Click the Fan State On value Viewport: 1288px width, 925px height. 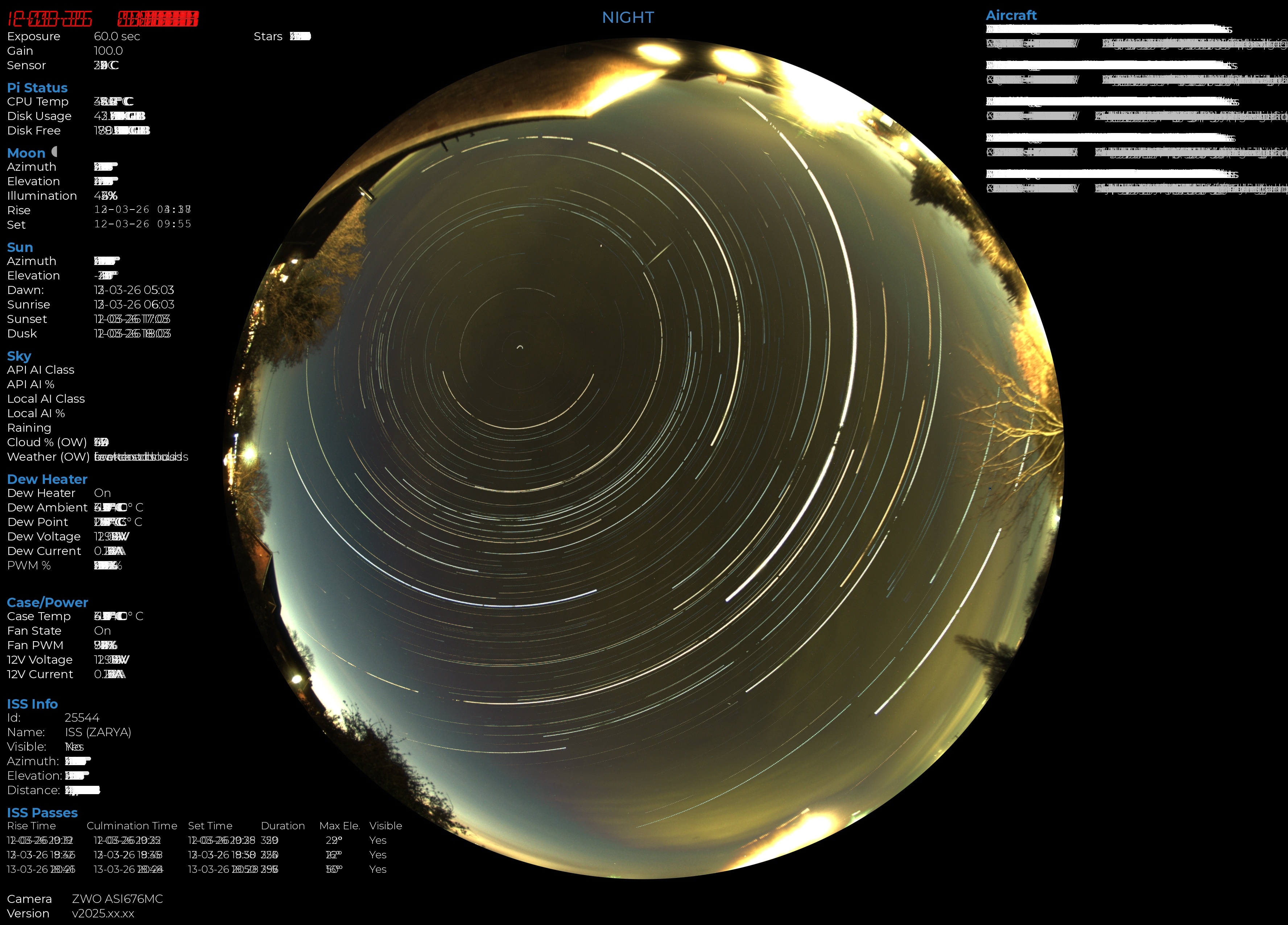(x=102, y=631)
